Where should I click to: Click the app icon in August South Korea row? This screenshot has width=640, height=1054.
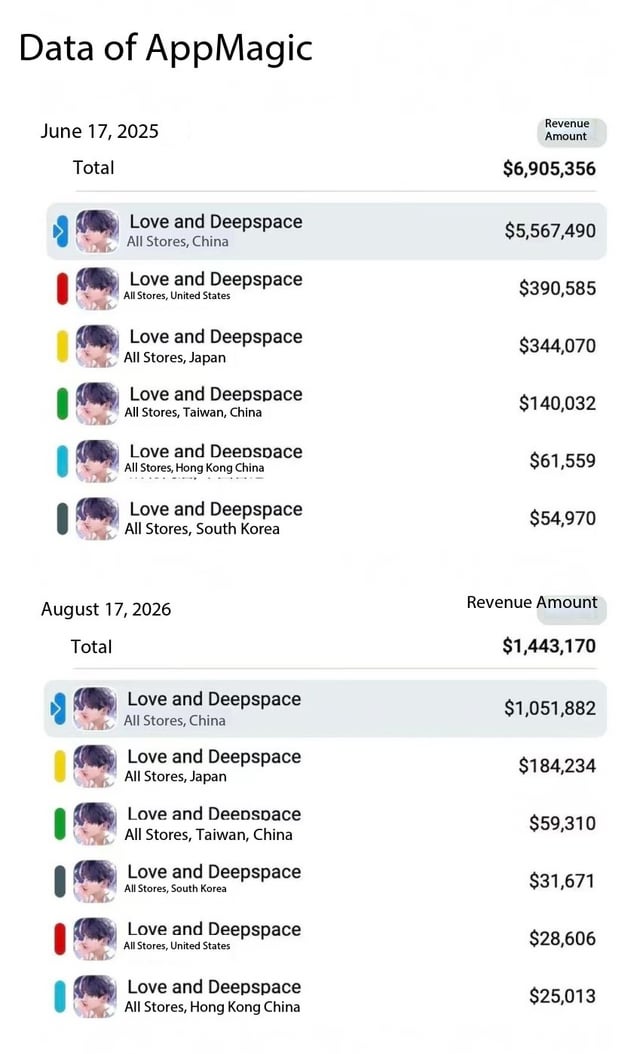[x=95, y=881]
